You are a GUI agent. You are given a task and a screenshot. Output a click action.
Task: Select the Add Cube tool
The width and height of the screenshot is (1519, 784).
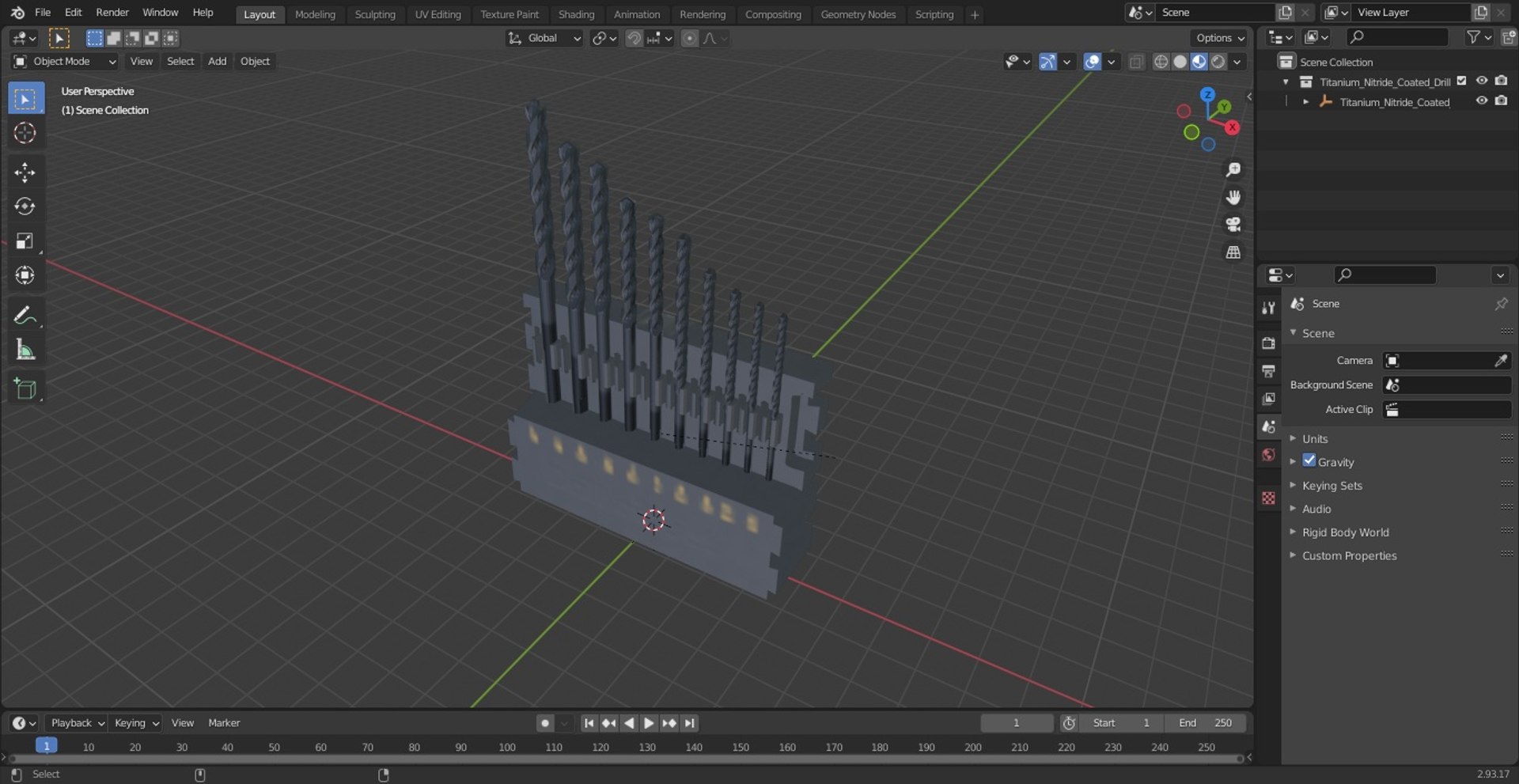pyautogui.click(x=25, y=388)
